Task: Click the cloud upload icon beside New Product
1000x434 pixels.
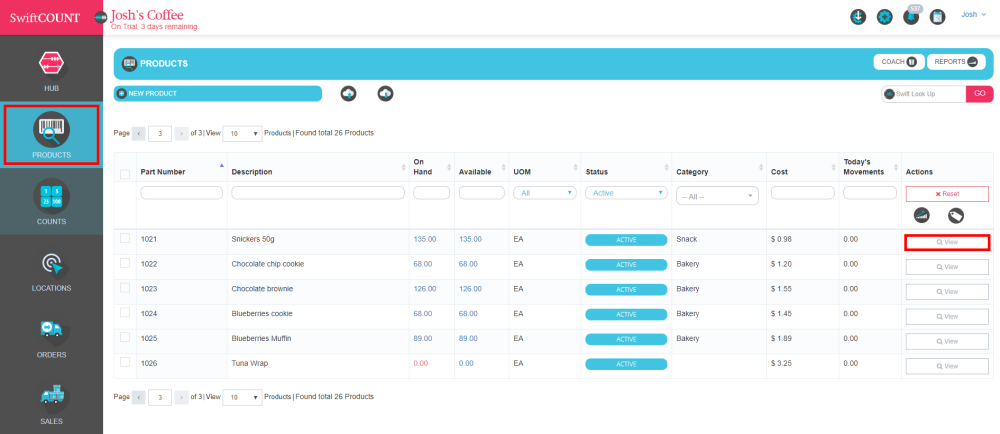Action: click(349, 94)
